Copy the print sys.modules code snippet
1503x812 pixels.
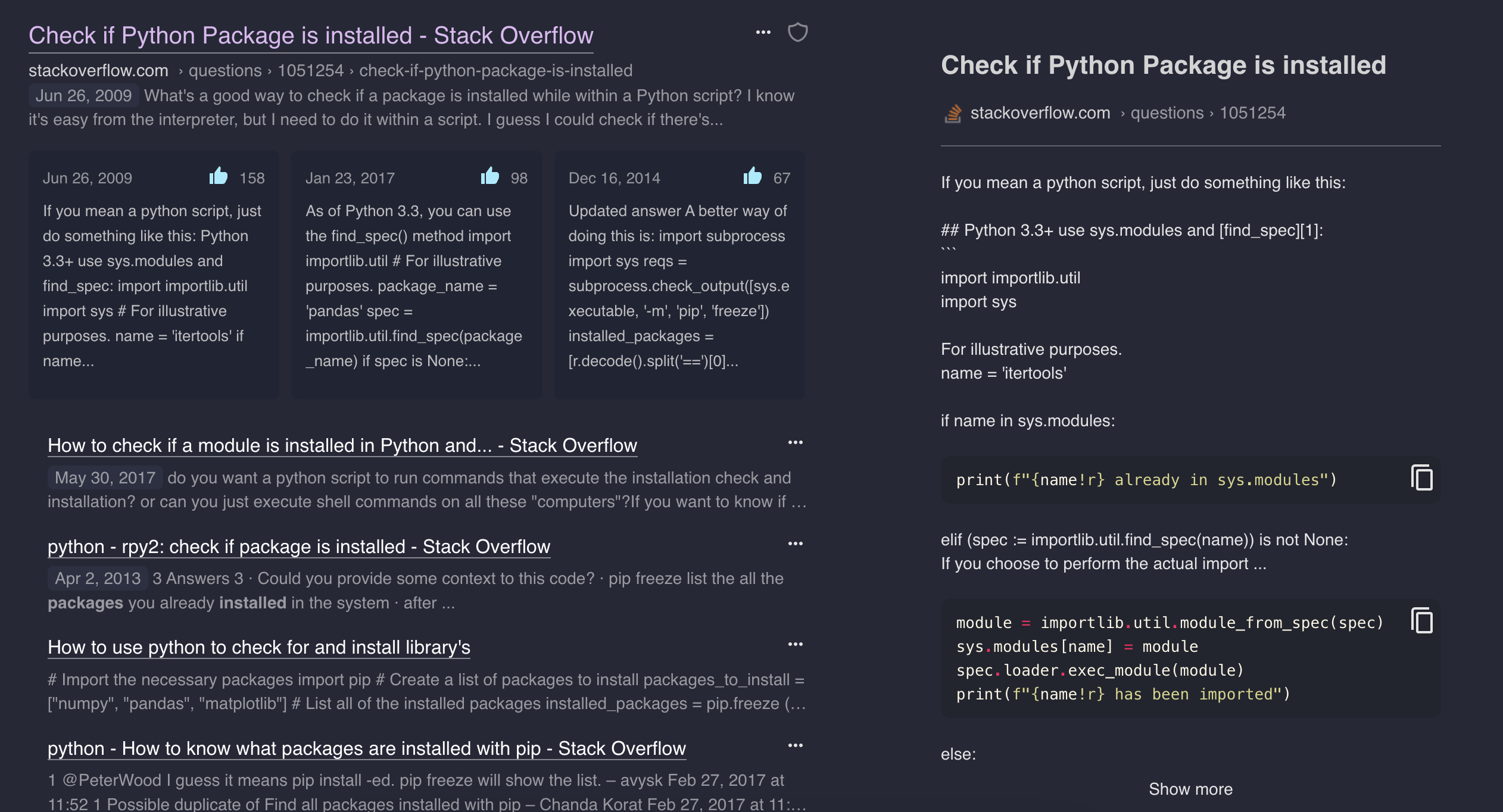click(x=1422, y=478)
